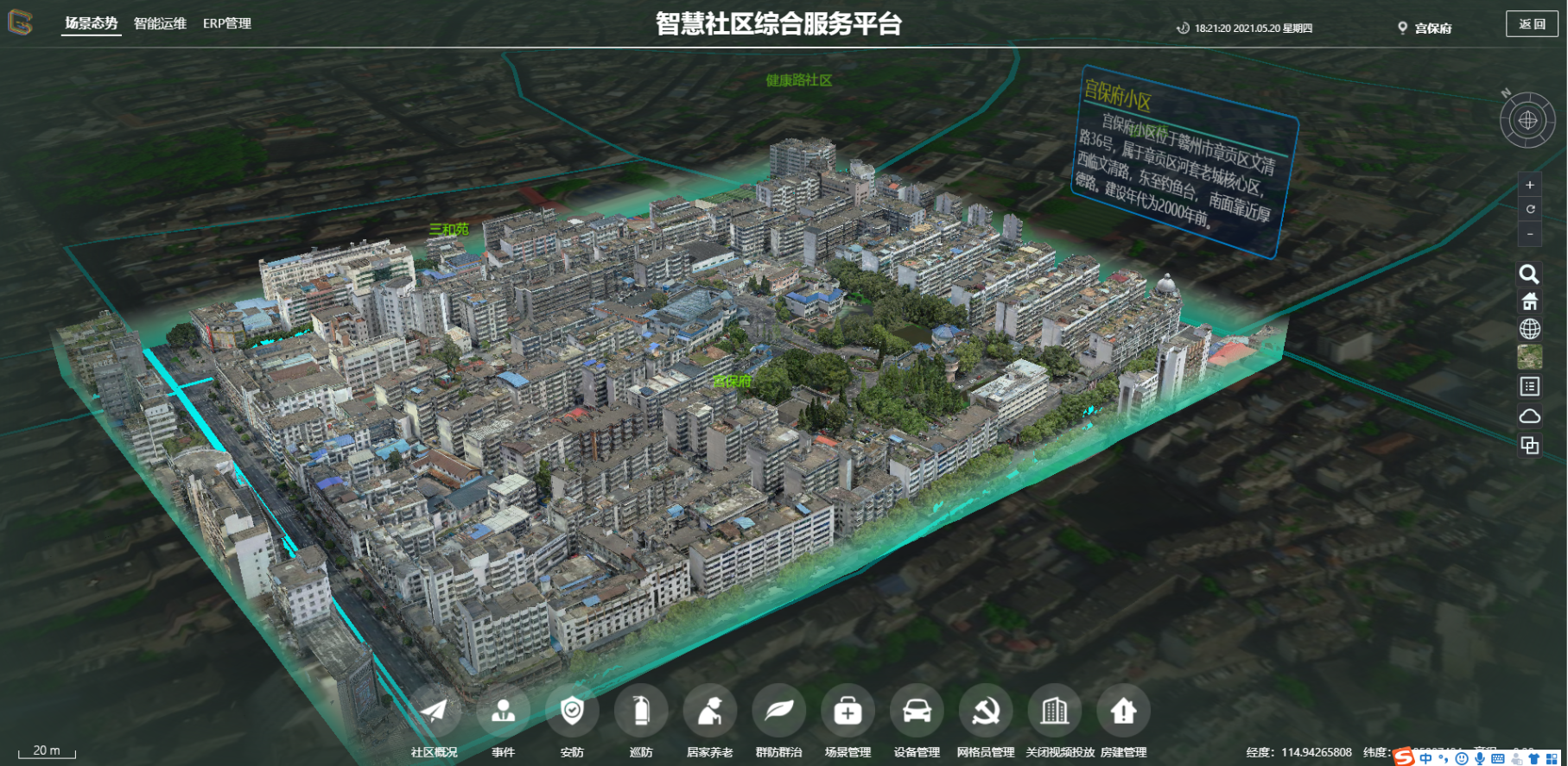
Task: Switch basemap using the satellite thumbnail
Action: click(x=1529, y=357)
